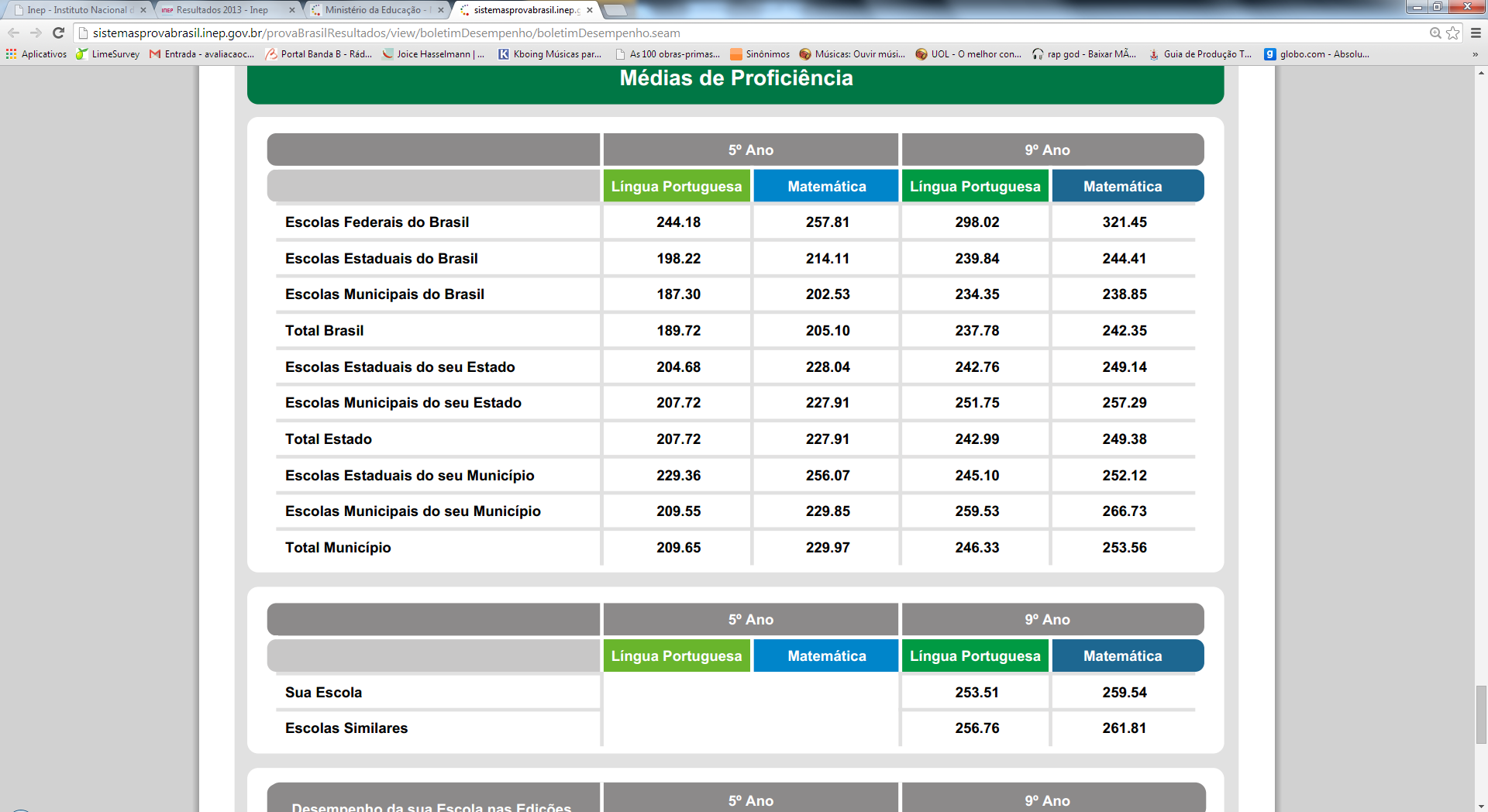The height and width of the screenshot is (812, 1488).
Task: Click the Escolas Similares row label
Action: 346,728
